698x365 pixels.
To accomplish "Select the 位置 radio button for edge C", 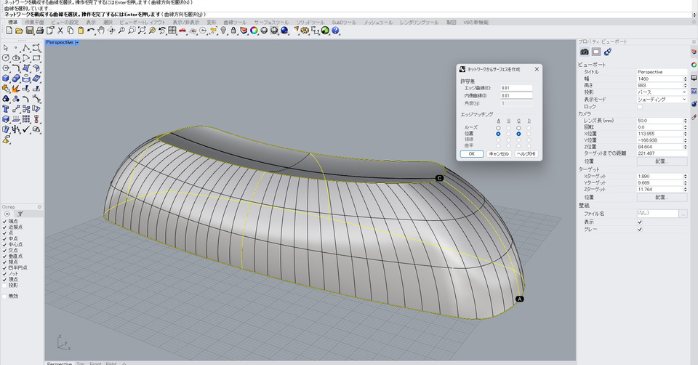I will [519, 134].
